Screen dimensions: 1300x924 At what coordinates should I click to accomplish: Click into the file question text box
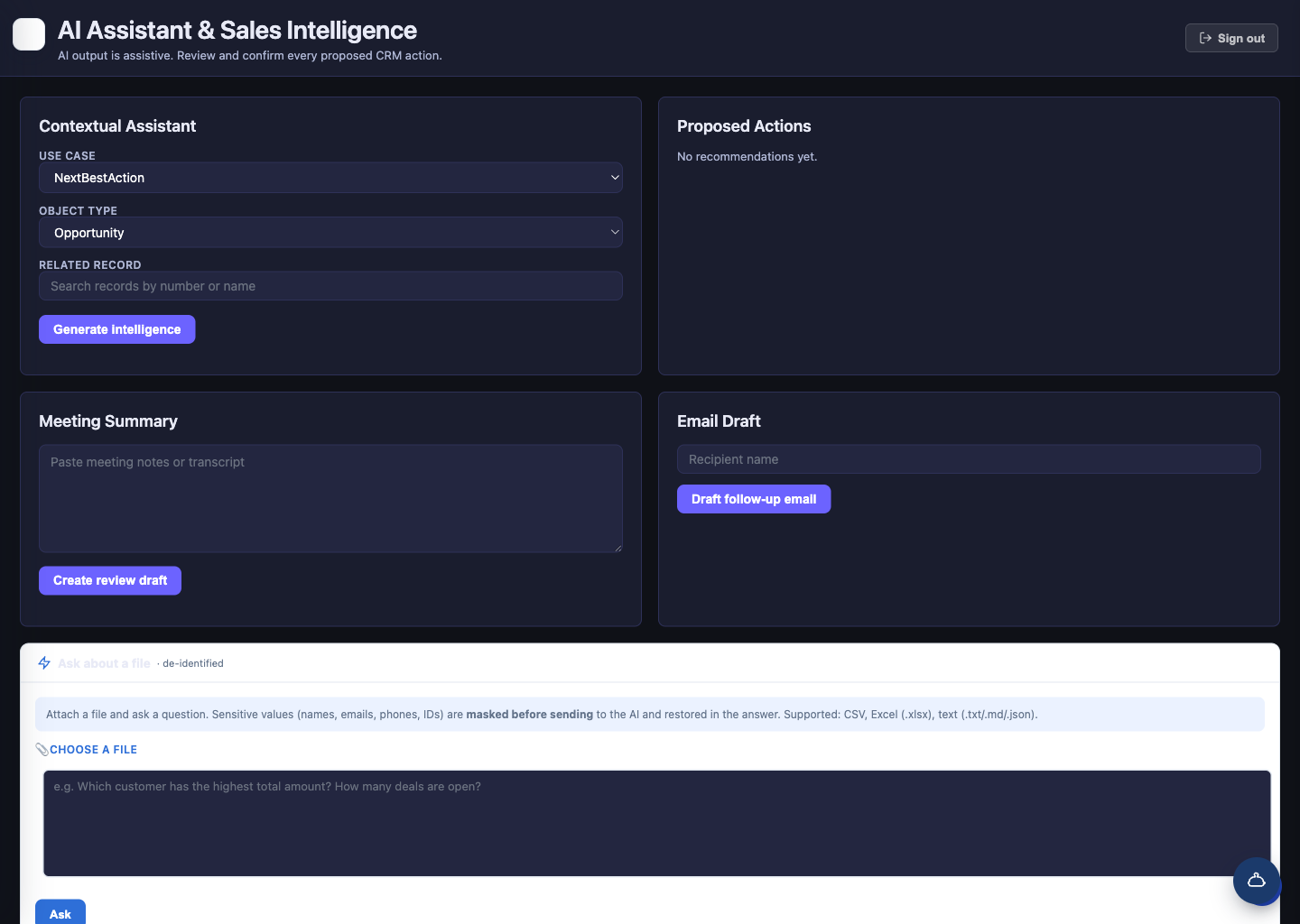[657, 823]
